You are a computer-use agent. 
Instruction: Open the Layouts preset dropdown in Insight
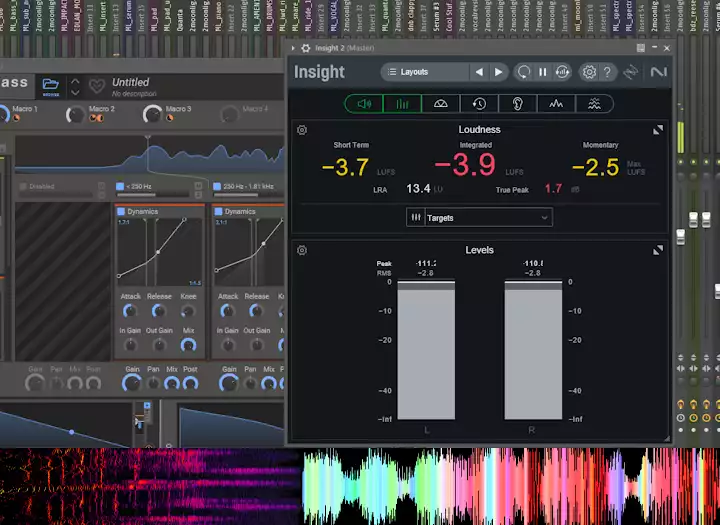(425, 72)
